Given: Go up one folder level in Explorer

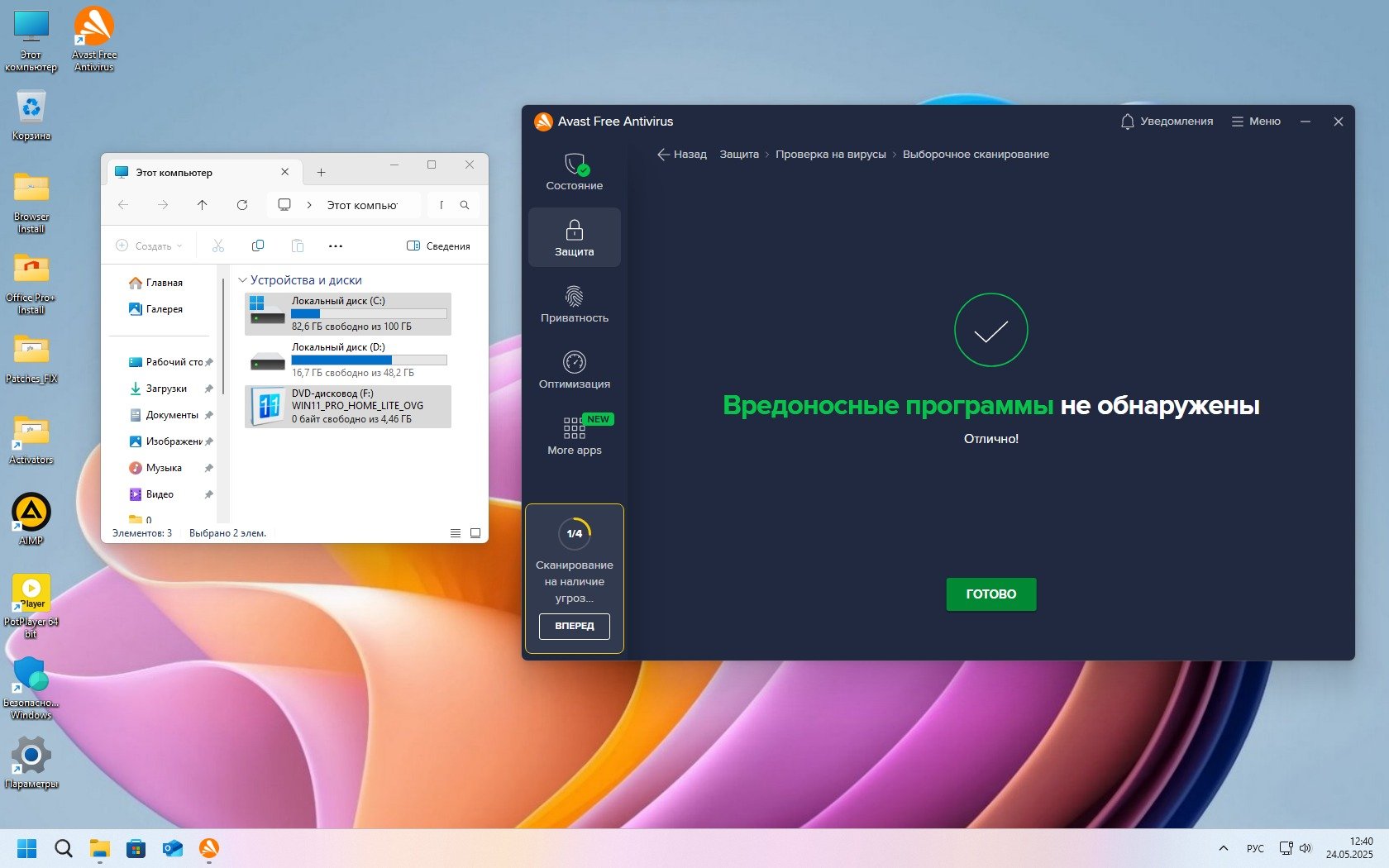Looking at the screenshot, I should pos(203,205).
